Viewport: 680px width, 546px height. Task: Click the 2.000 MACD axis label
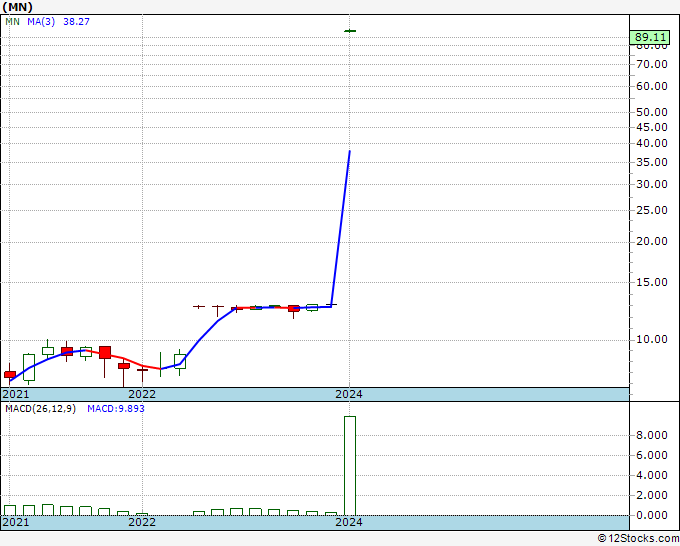point(652,495)
